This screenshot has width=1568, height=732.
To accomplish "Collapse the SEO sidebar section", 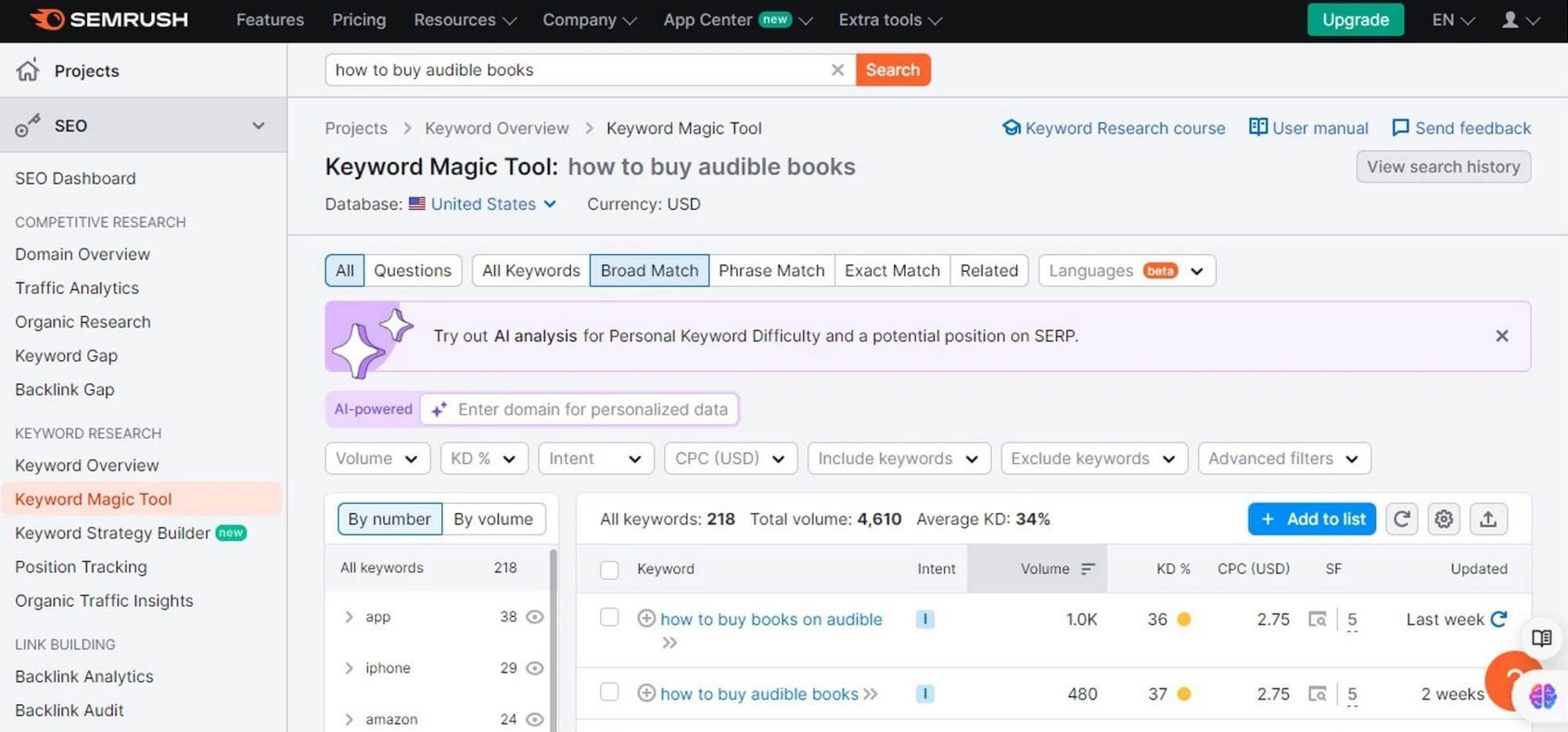I will pyautogui.click(x=258, y=125).
